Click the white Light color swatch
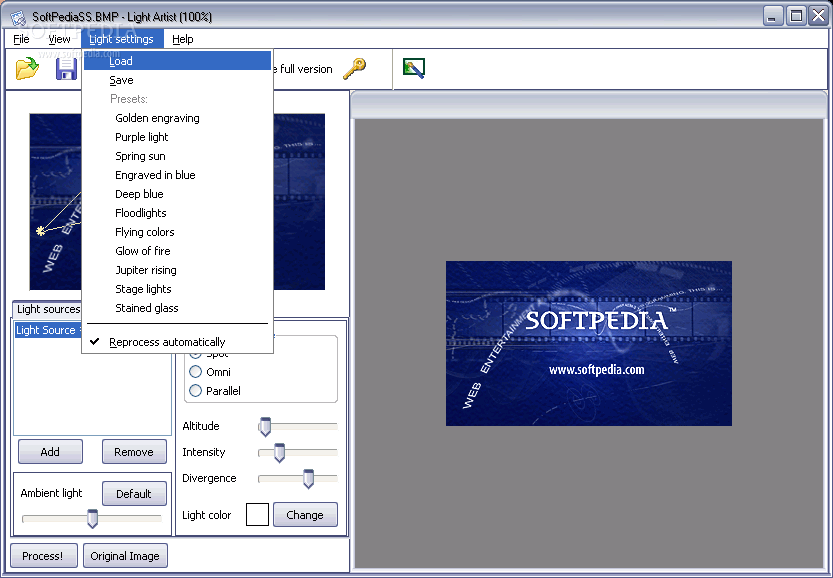The image size is (833, 578). (257, 515)
